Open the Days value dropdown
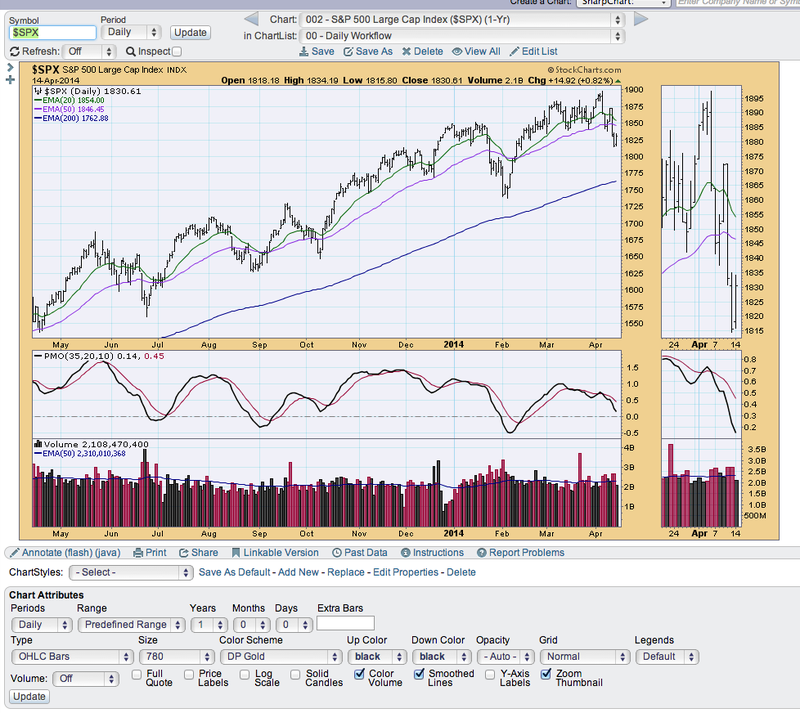Image resolution: width=800 pixels, height=713 pixels. (x=294, y=625)
